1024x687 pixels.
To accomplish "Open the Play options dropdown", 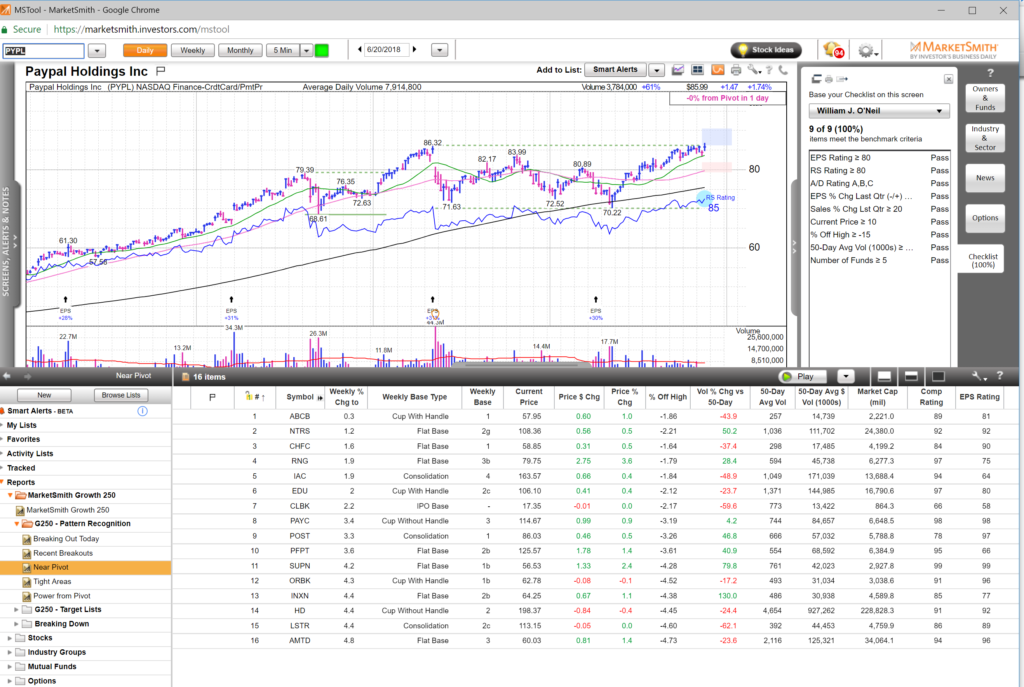I will click(x=846, y=376).
